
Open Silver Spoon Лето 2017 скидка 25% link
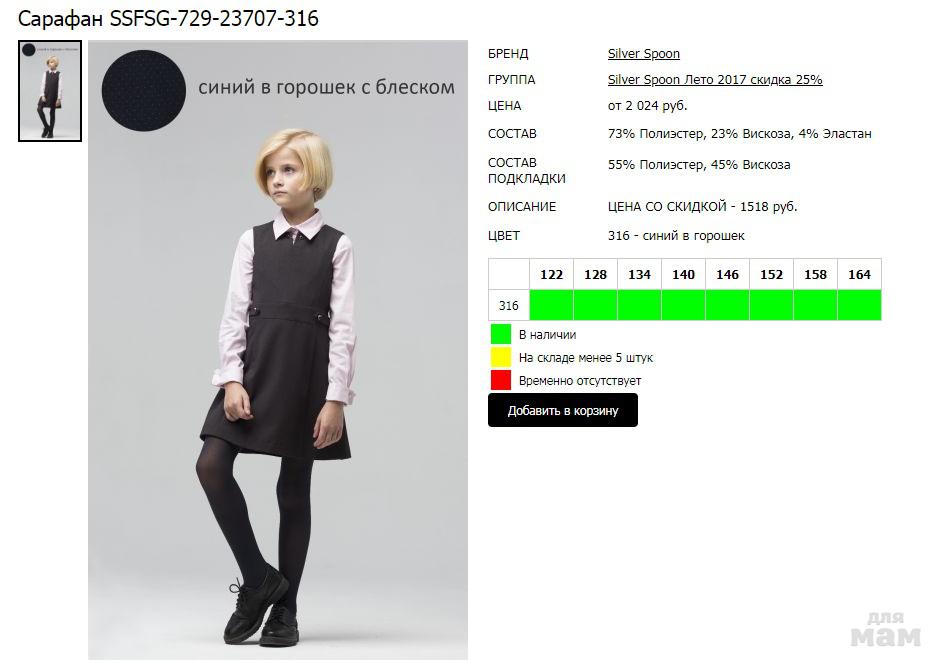coord(715,79)
